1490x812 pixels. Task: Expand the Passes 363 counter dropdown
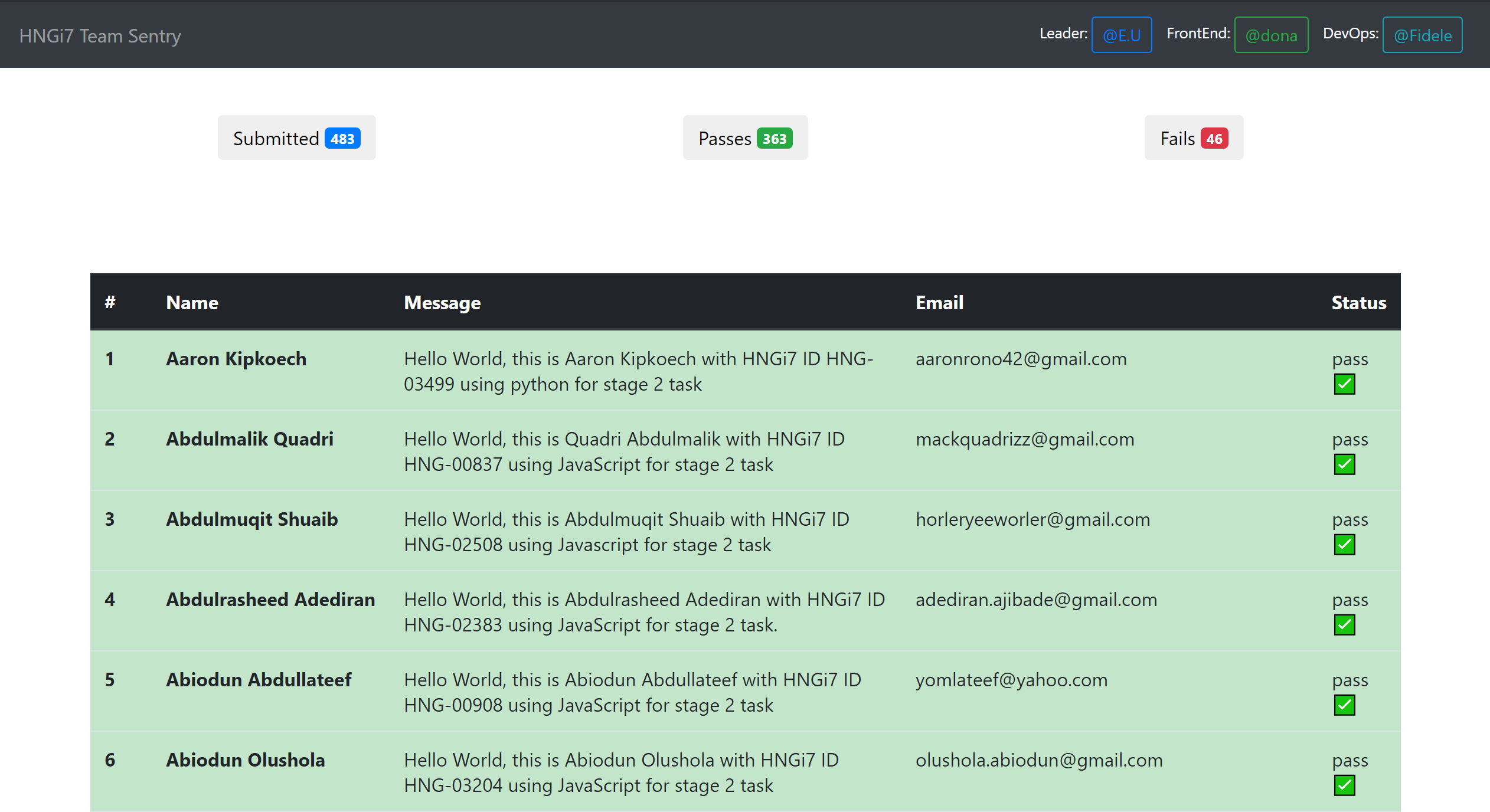click(744, 139)
